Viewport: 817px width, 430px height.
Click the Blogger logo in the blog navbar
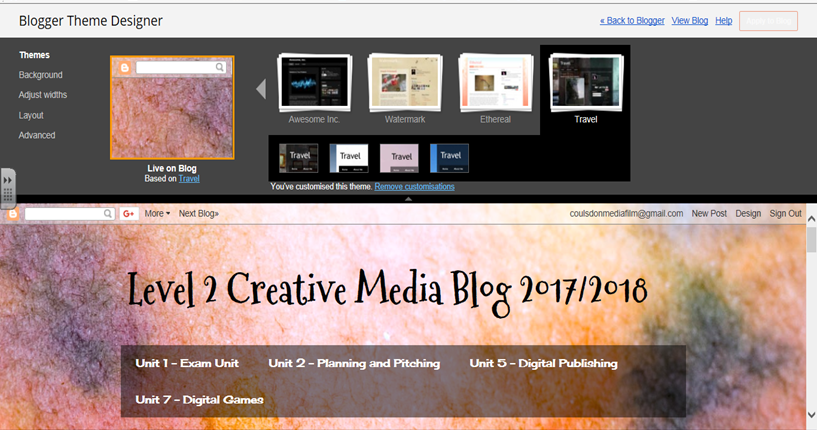pyautogui.click(x=13, y=214)
